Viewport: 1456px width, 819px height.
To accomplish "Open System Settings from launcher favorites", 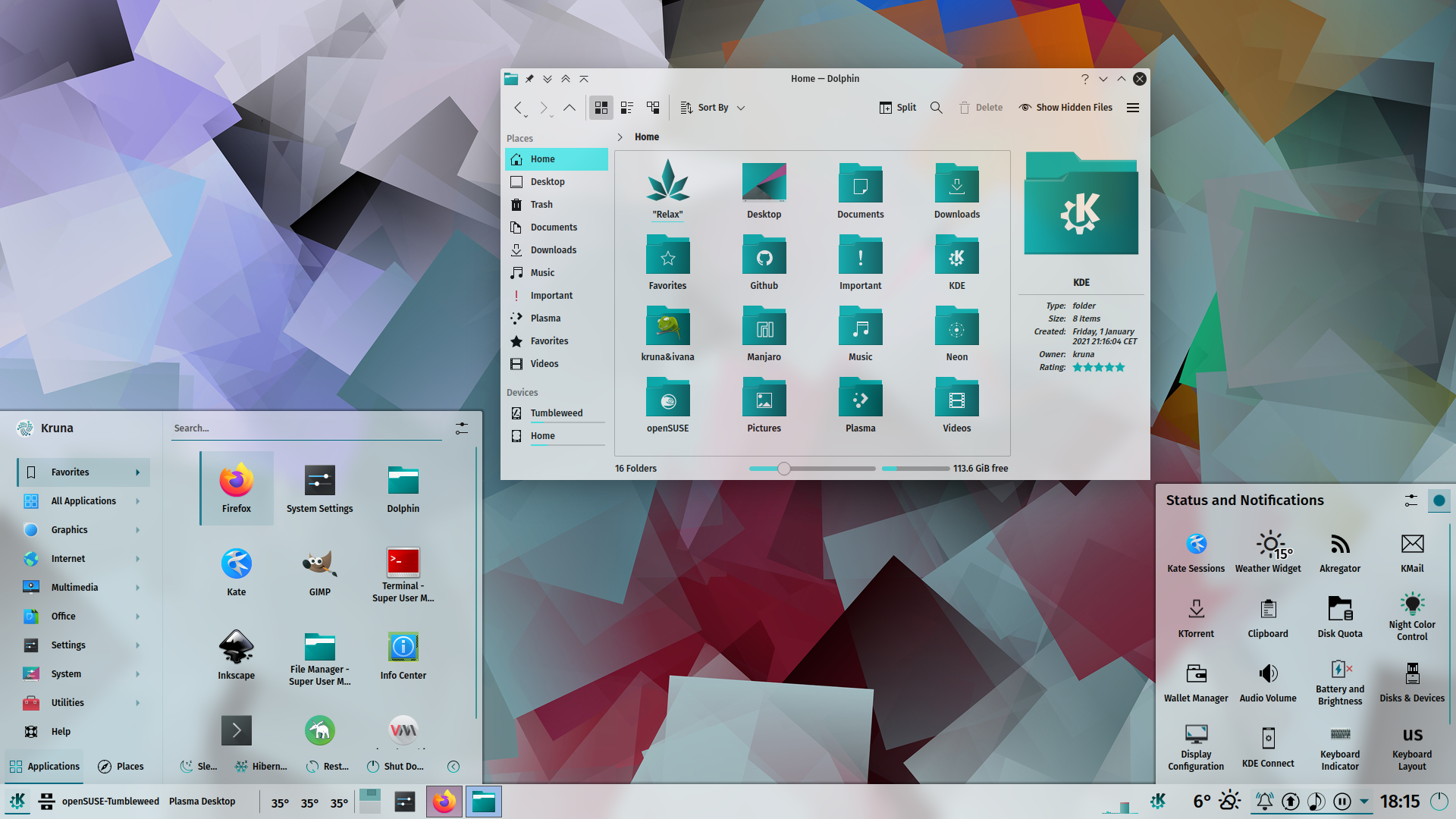I will pos(319,488).
